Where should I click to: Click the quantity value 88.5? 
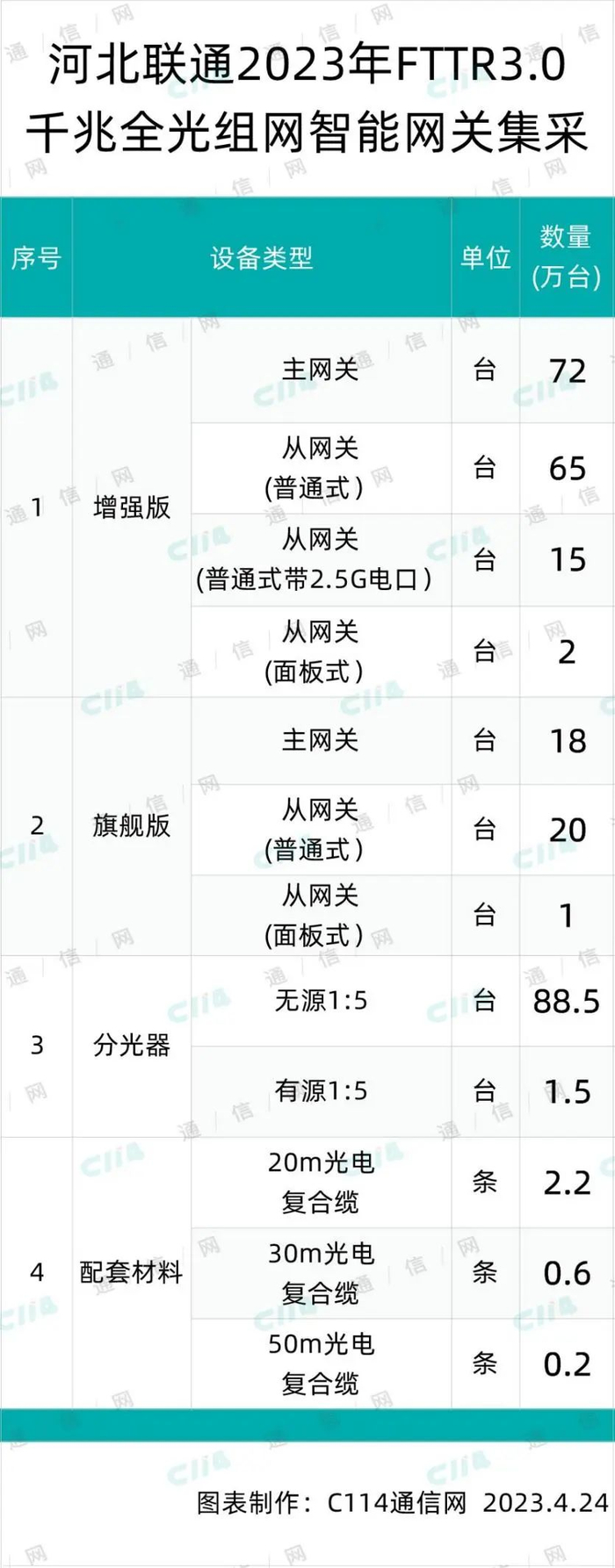tap(567, 1001)
